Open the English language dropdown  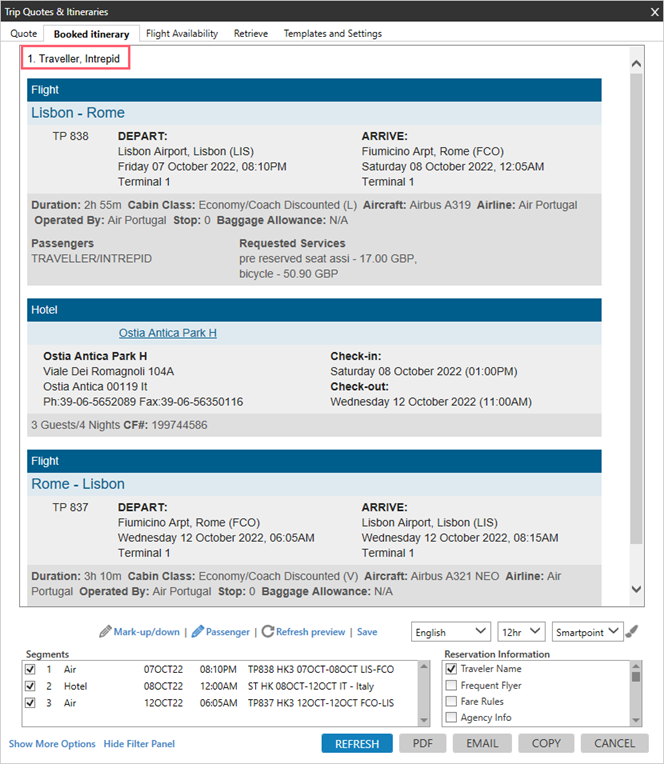(451, 632)
